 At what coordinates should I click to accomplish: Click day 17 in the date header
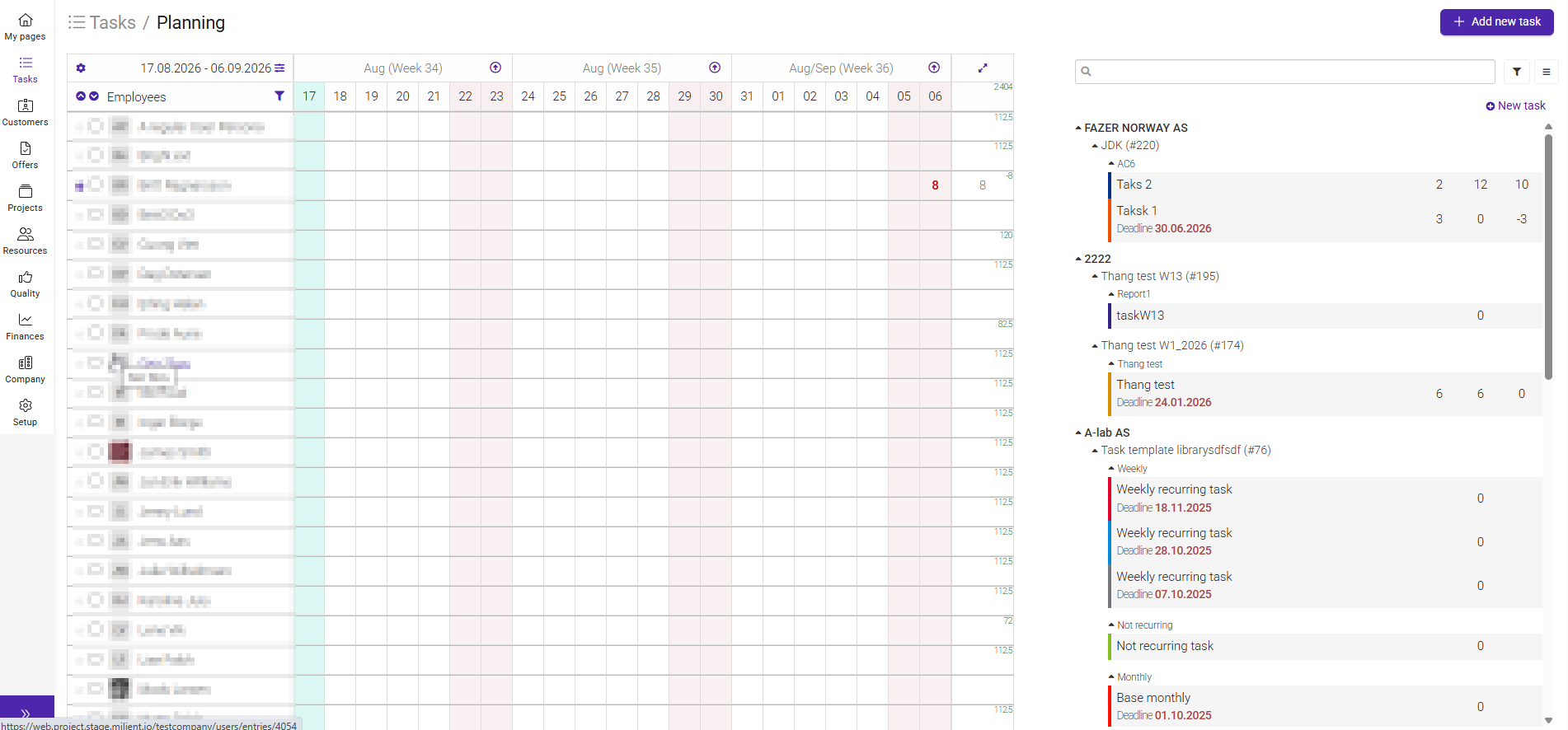point(309,96)
